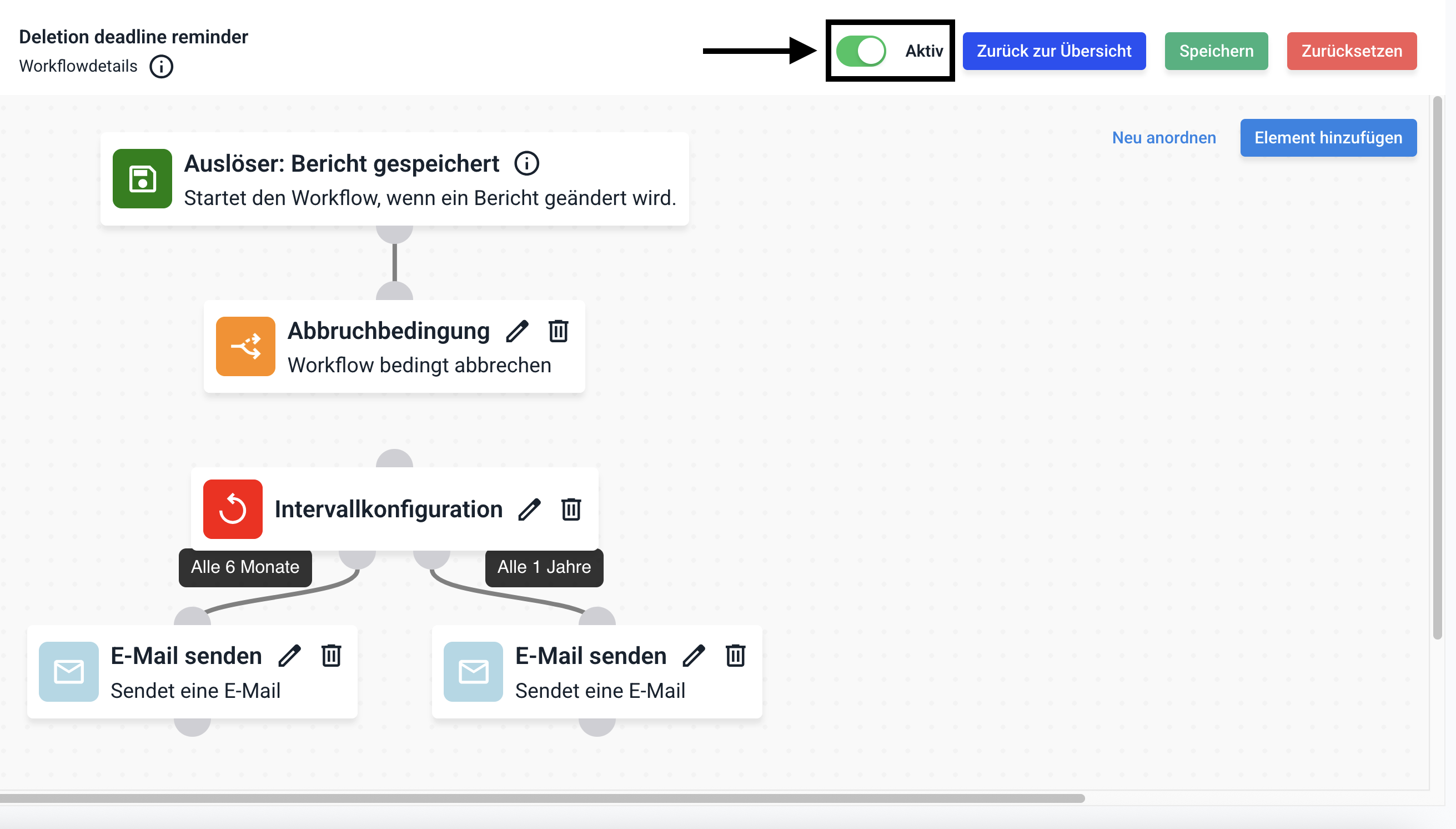Edit the Abbruchbedingung element

coord(516,331)
